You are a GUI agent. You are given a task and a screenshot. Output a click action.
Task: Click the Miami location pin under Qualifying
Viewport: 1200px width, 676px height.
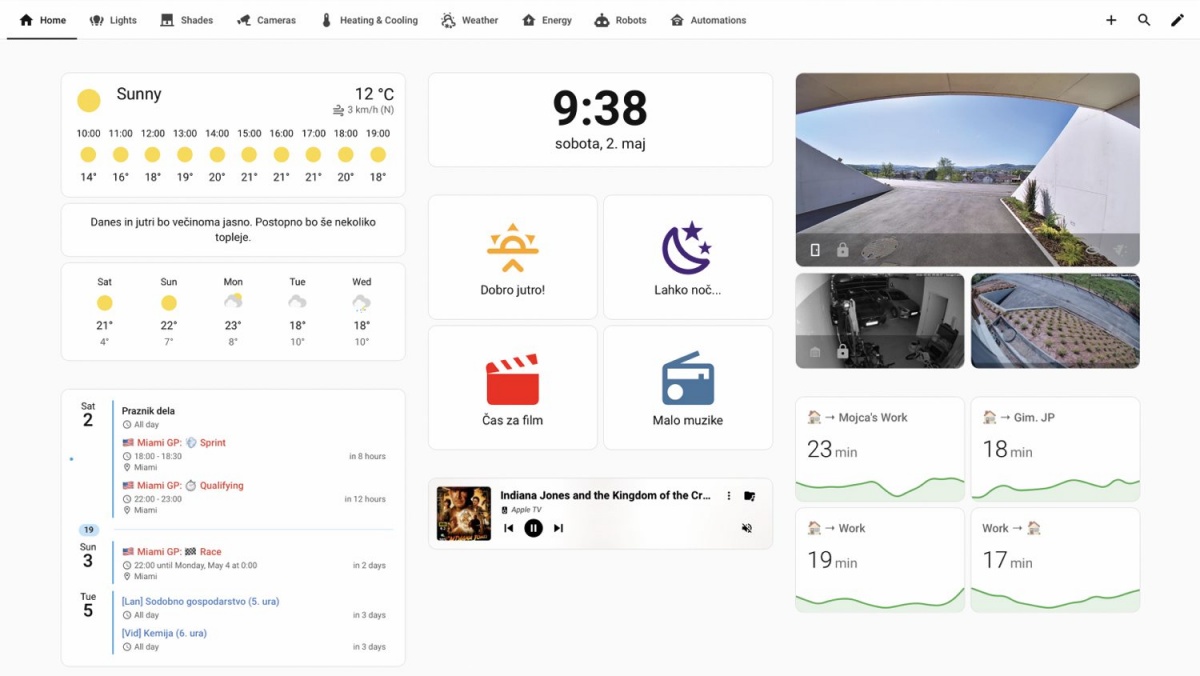[x=127, y=510]
